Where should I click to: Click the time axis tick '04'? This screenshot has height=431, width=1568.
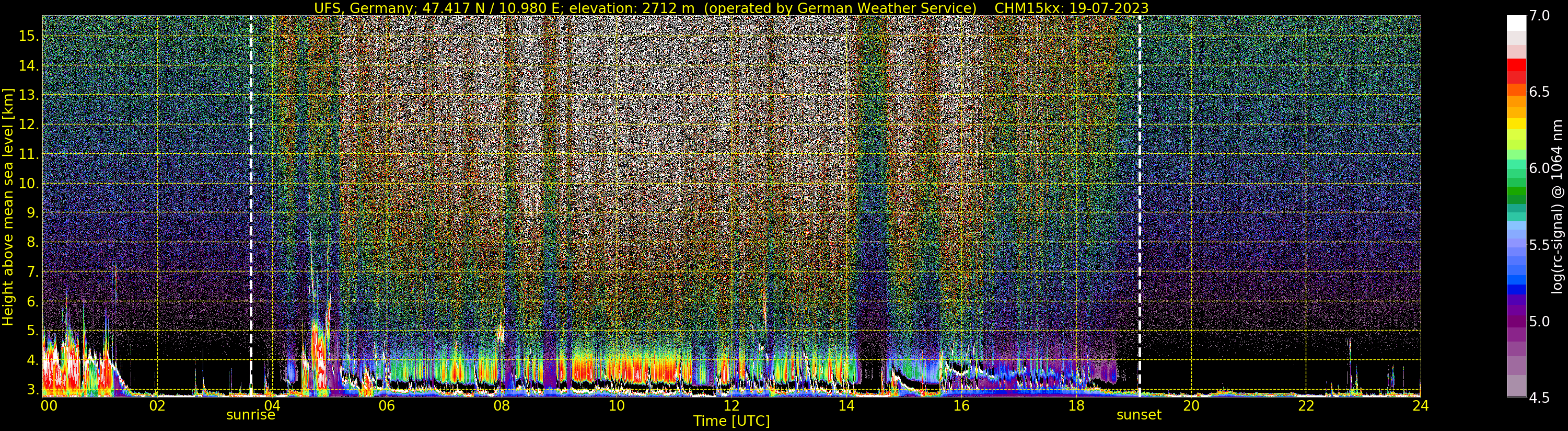[x=272, y=405]
